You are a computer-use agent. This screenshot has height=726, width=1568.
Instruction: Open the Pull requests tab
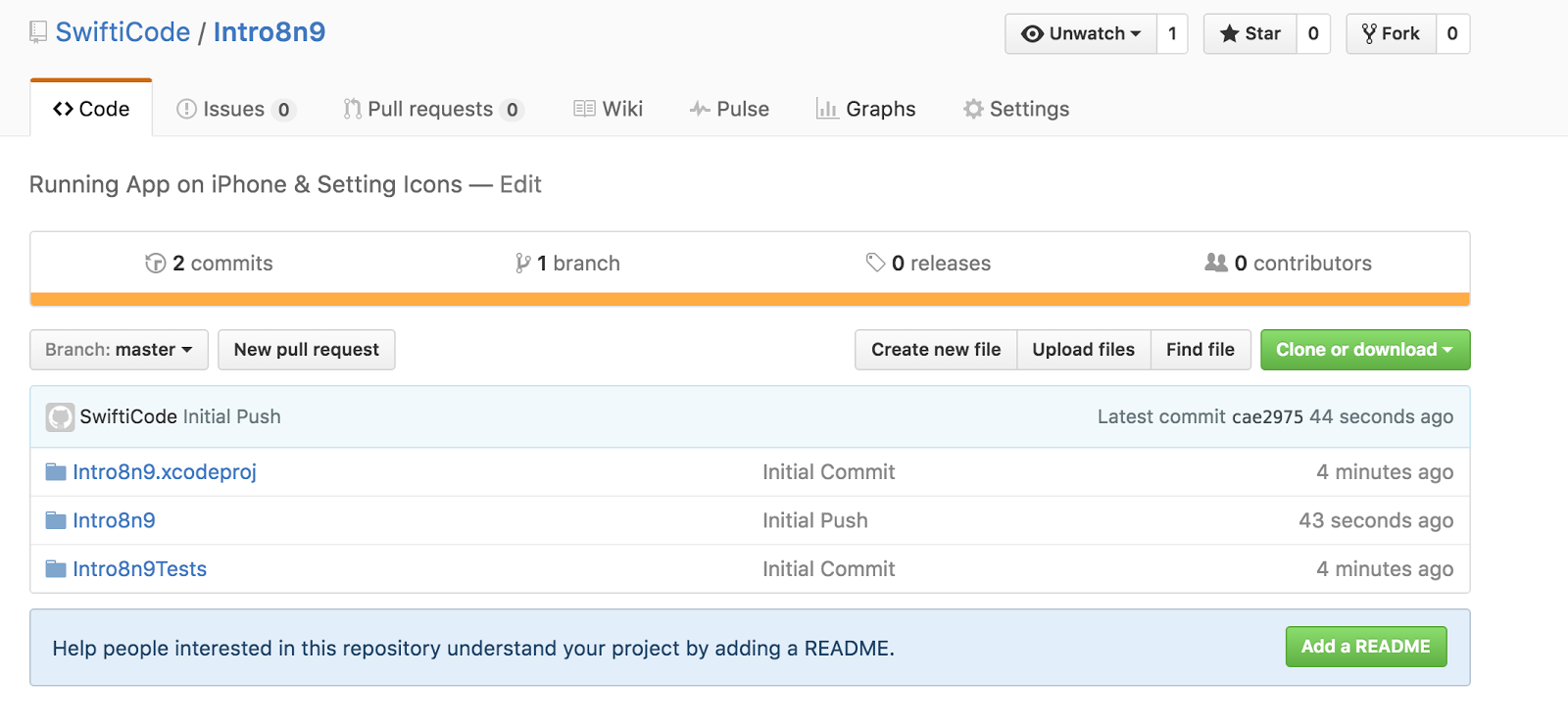[x=431, y=109]
